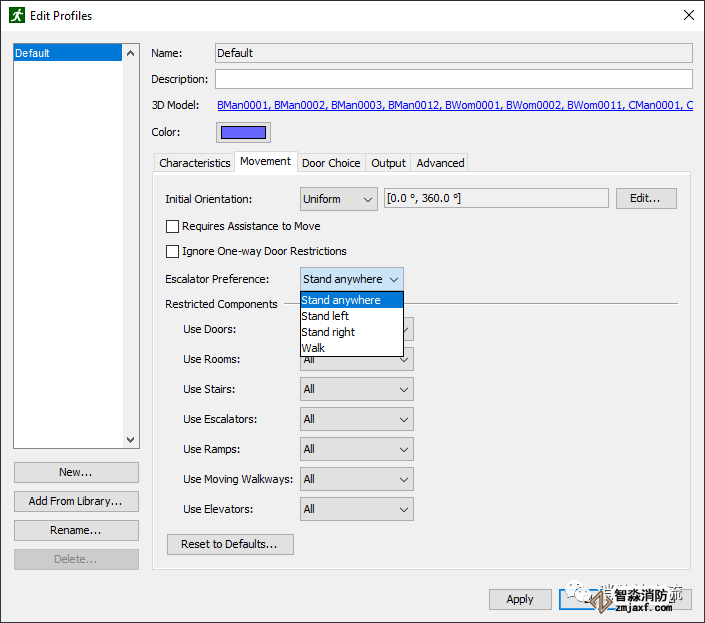The height and width of the screenshot is (623, 705).
Task: Open the Initial Orientation Uniform dropdown
Action: (338, 199)
